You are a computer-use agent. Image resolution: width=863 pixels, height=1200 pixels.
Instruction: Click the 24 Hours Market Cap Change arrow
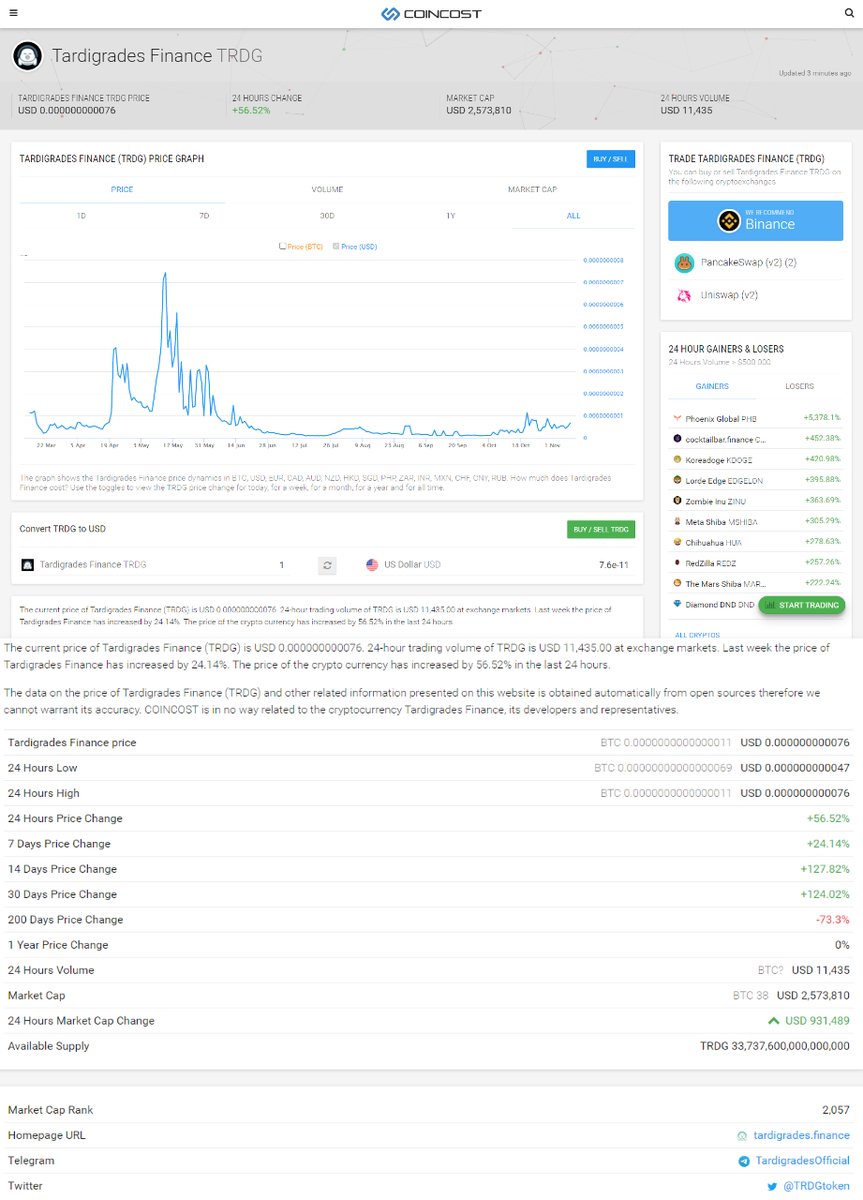[x=773, y=1021]
